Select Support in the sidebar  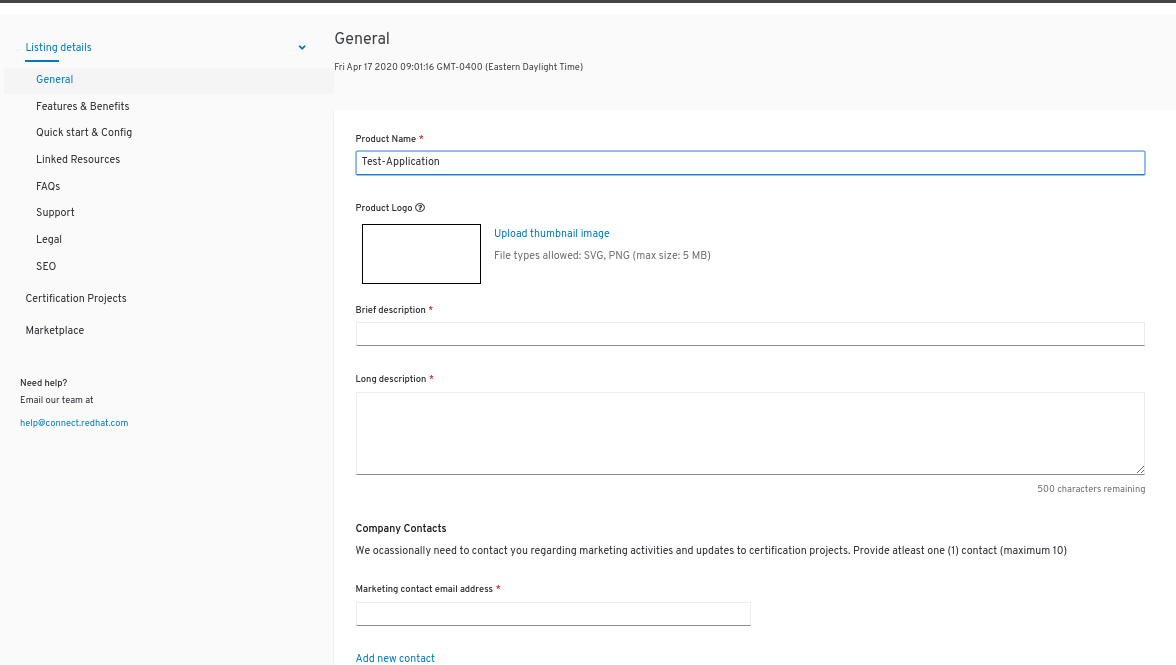[56, 213]
